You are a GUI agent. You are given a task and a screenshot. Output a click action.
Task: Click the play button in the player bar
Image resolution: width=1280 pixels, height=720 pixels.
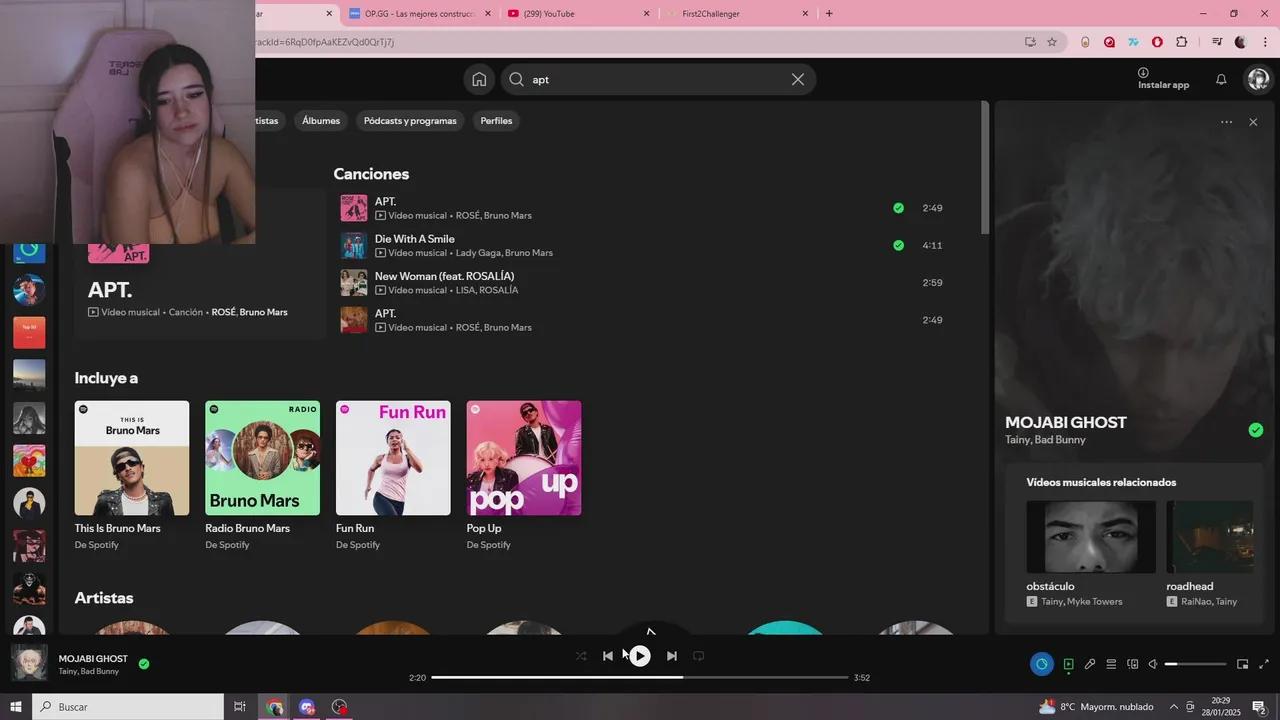tap(640, 656)
